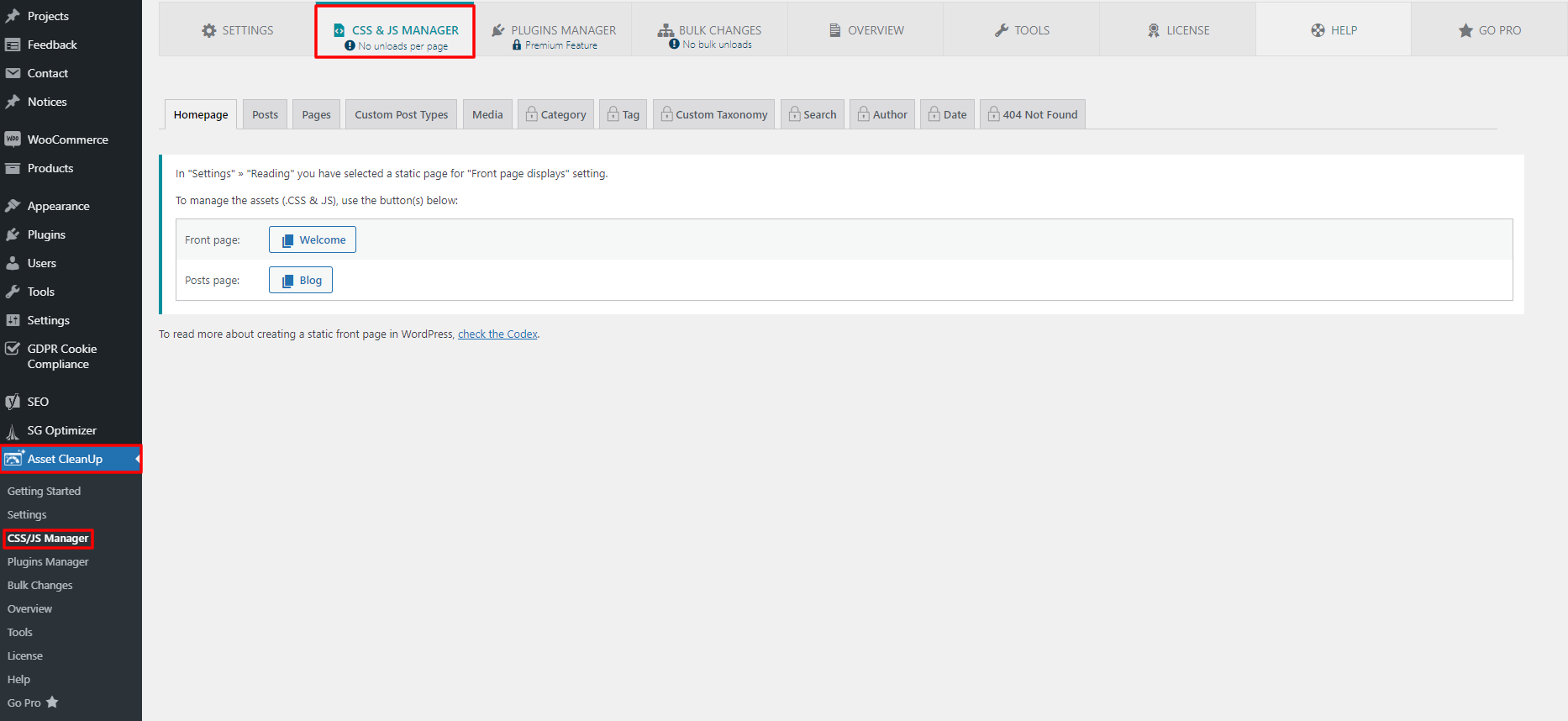
Task: Open the Welcome front page button
Action: [x=313, y=239]
